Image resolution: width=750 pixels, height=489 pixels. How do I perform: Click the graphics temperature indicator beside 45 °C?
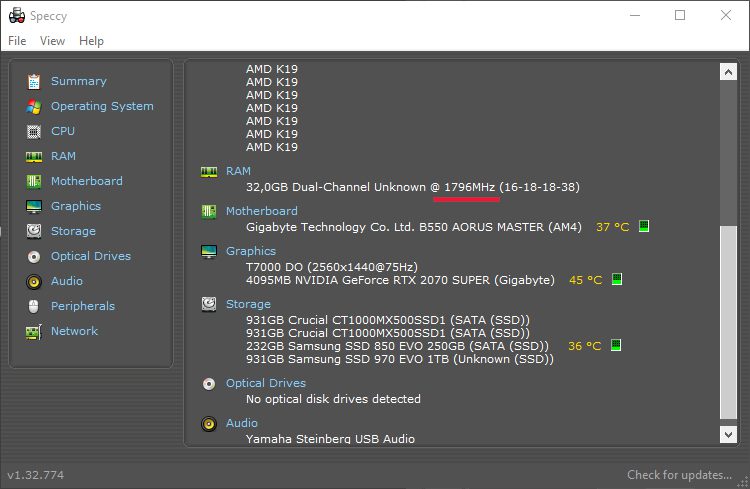tap(617, 280)
